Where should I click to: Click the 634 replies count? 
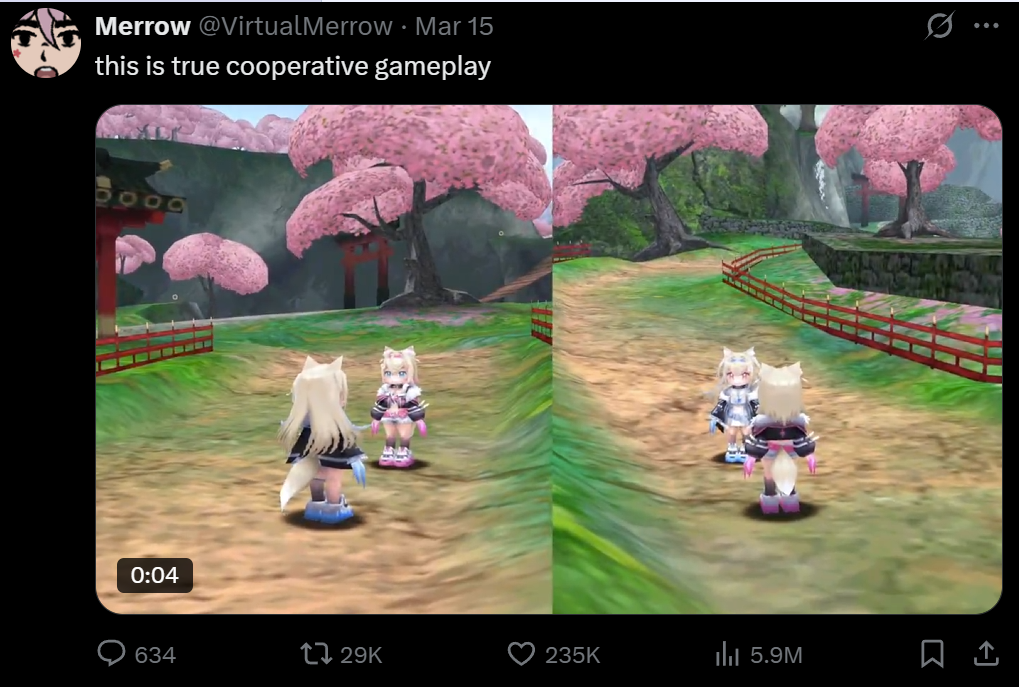tap(155, 655)
